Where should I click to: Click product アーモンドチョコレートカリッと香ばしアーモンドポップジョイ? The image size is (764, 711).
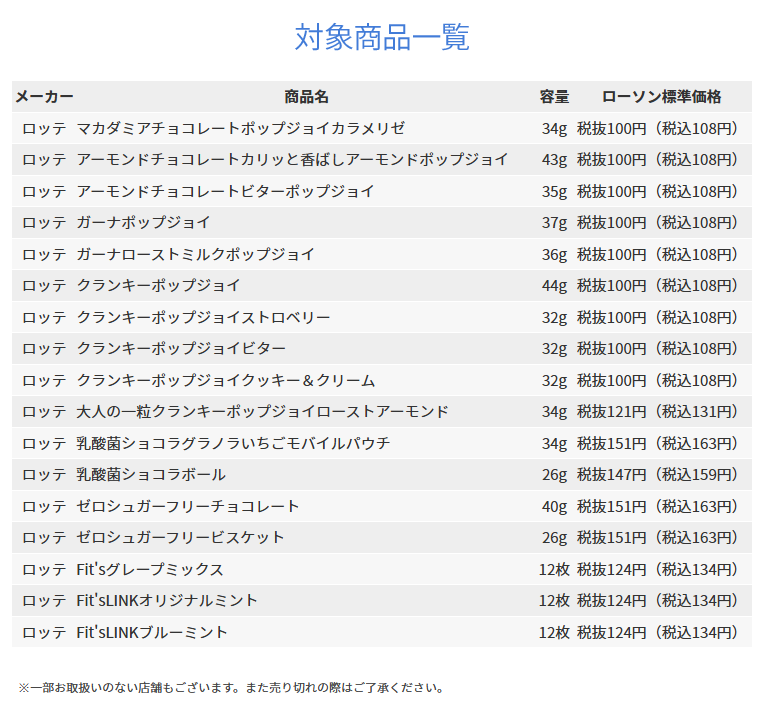click(x=292, y=159)
